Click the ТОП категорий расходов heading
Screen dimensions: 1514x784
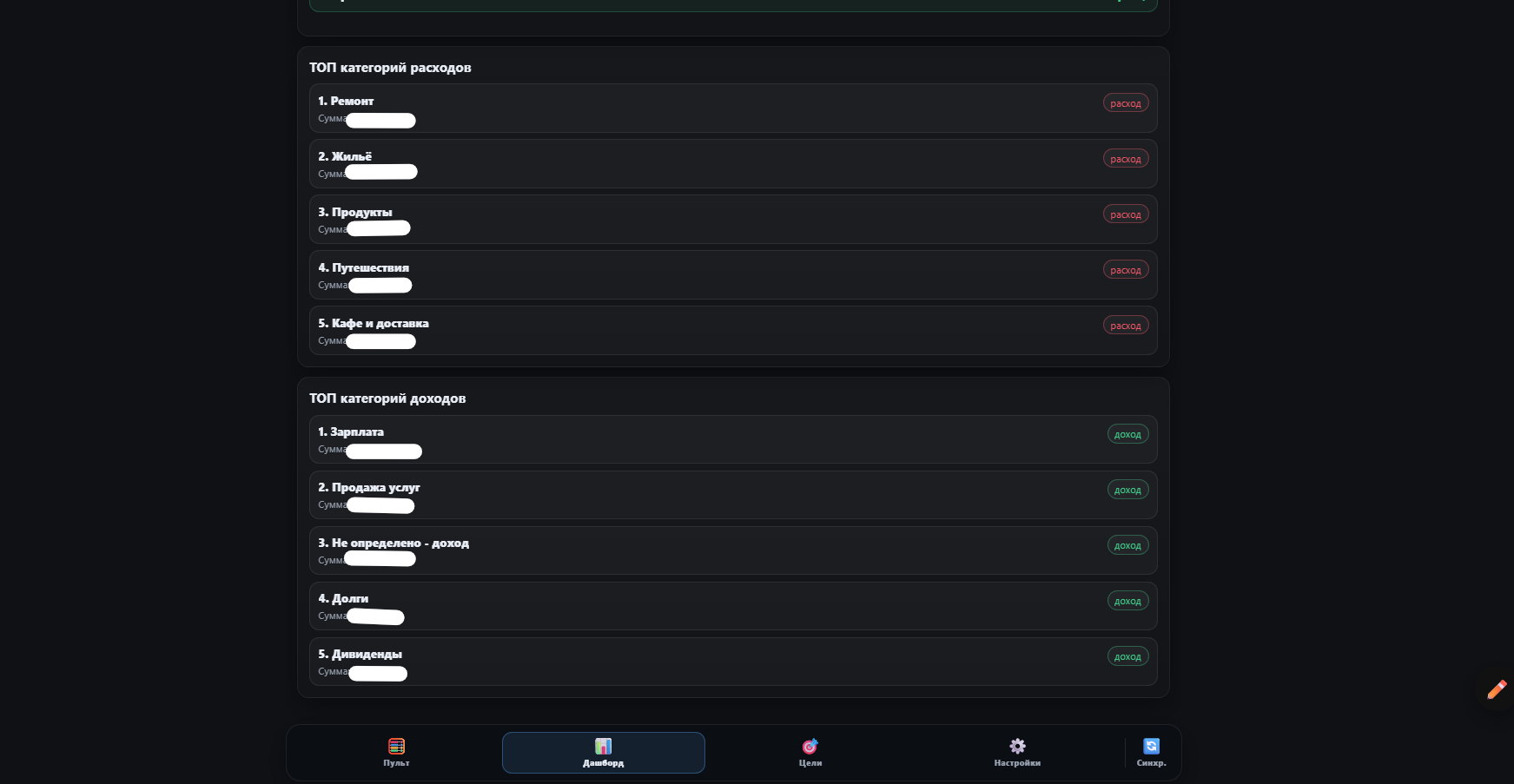[390, 68]
